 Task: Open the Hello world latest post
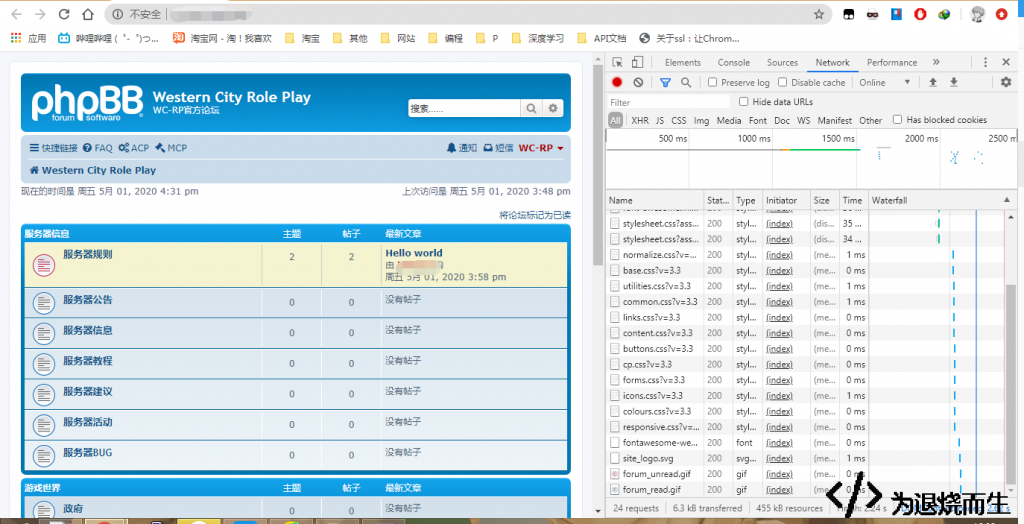click(x=413, y=253)
